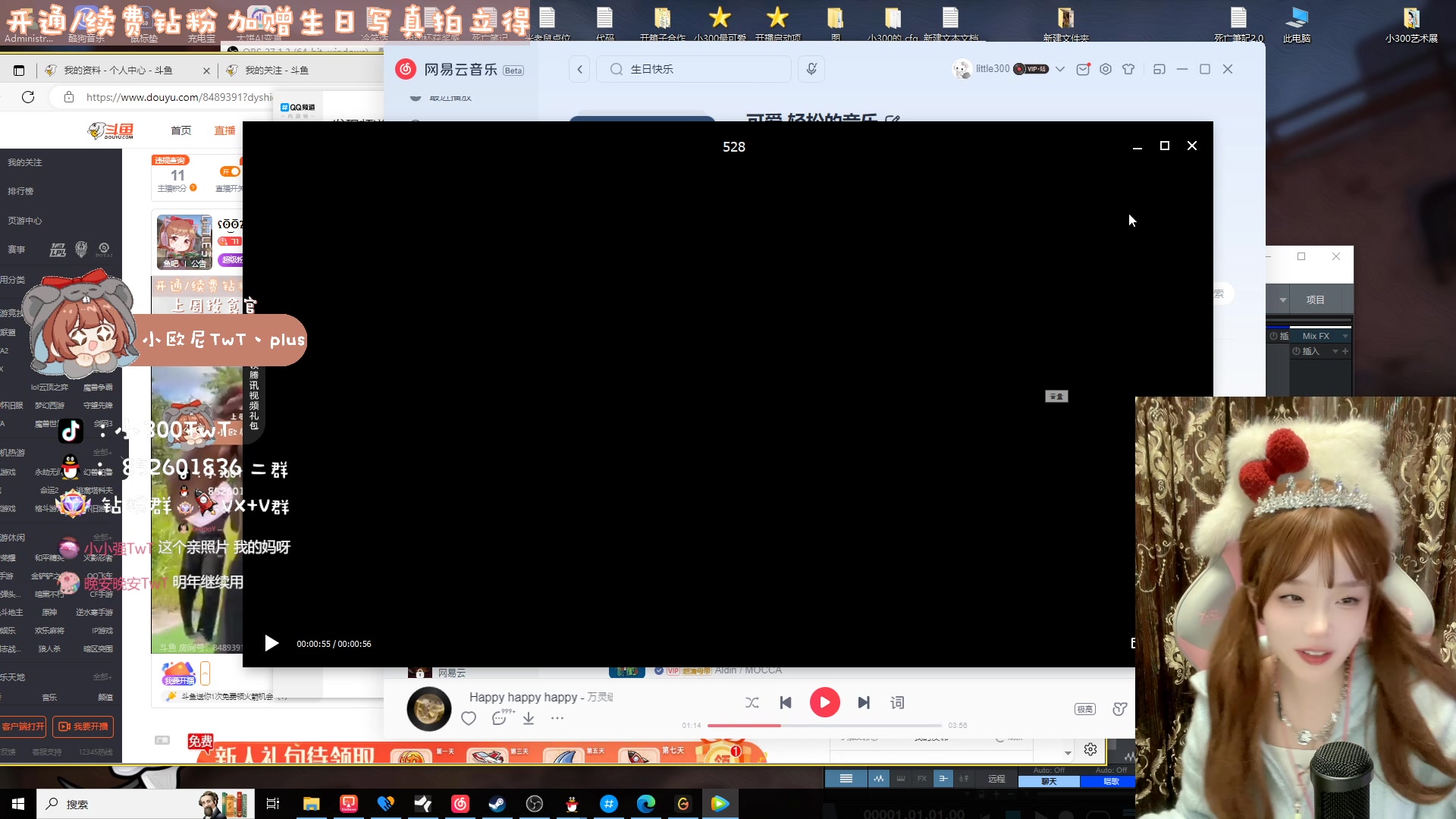Click the 远程 button in the DAW toolbar

[996, 779]
